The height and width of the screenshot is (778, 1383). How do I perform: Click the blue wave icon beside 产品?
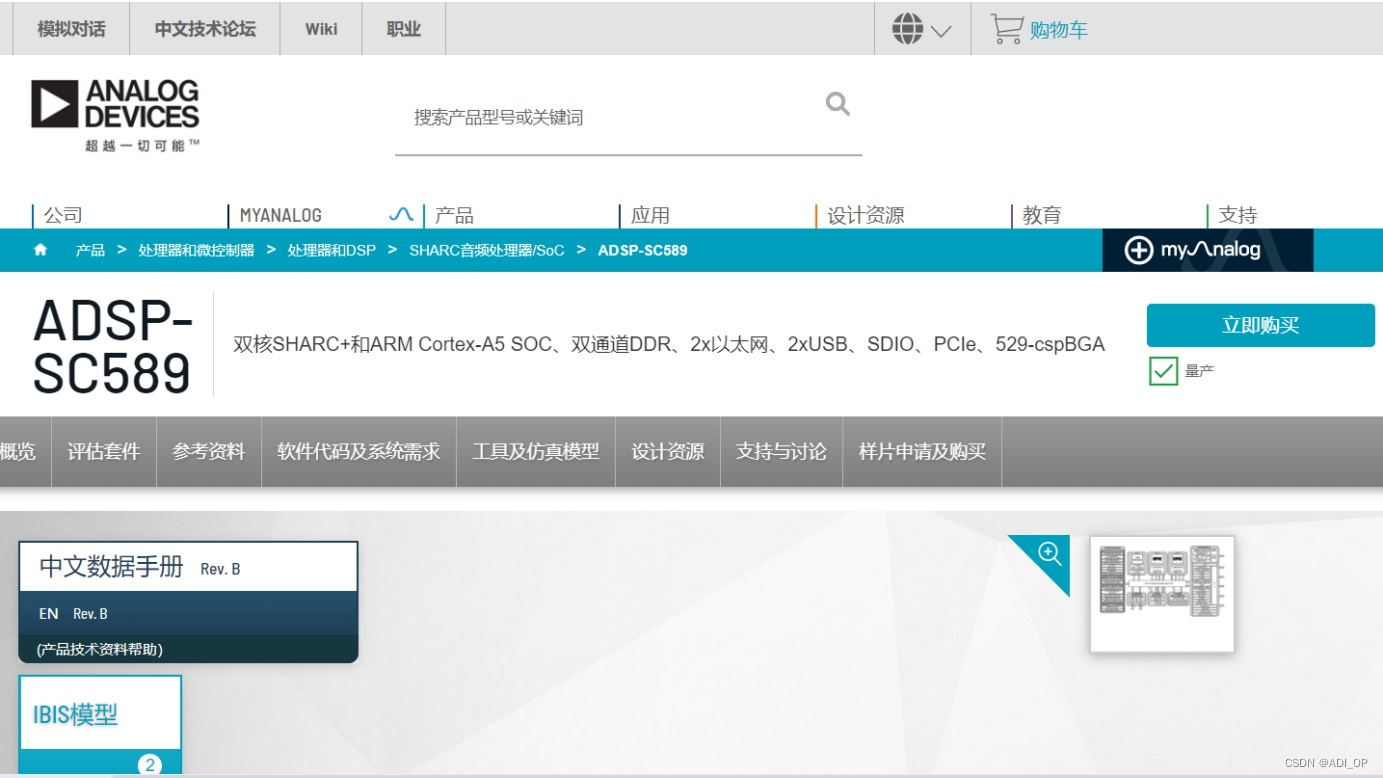(401, 215)
